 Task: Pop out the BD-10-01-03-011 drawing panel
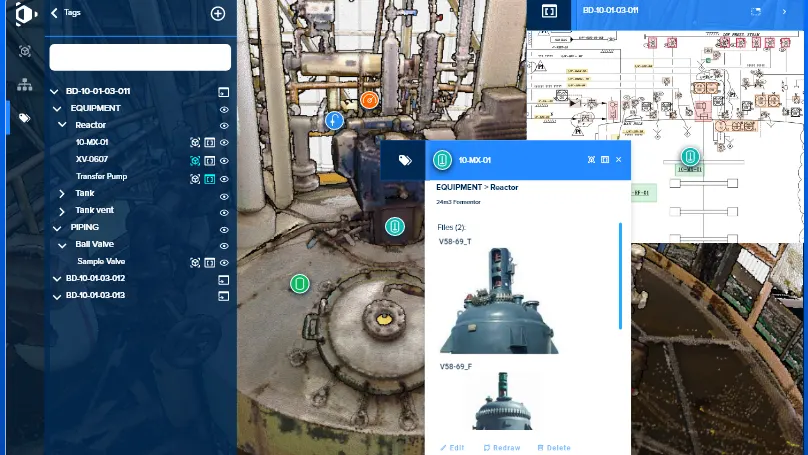(x=756, y=11)
